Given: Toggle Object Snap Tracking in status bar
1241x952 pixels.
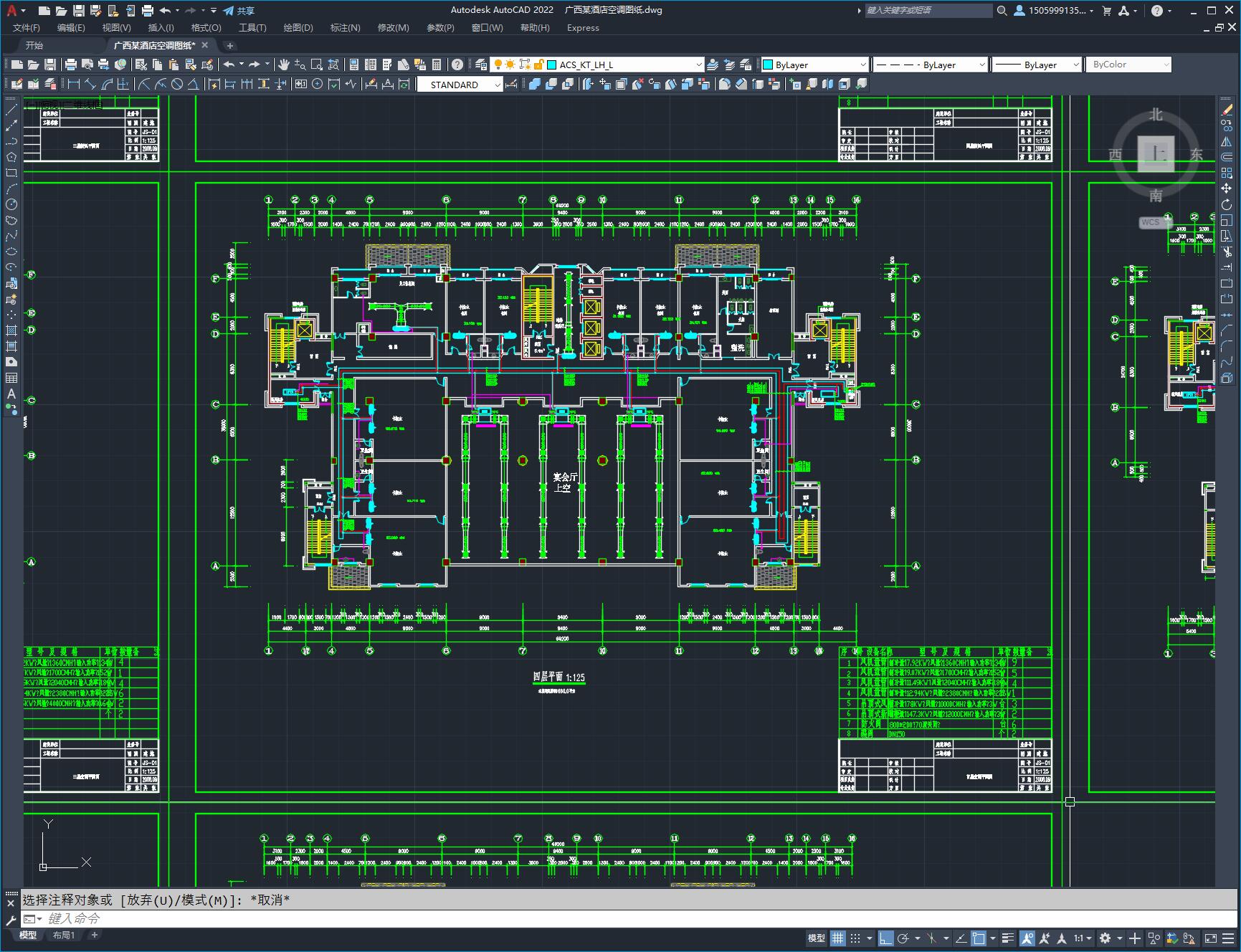Looking at the screenshot, I should pyautogui.click(x=961, y=938).
